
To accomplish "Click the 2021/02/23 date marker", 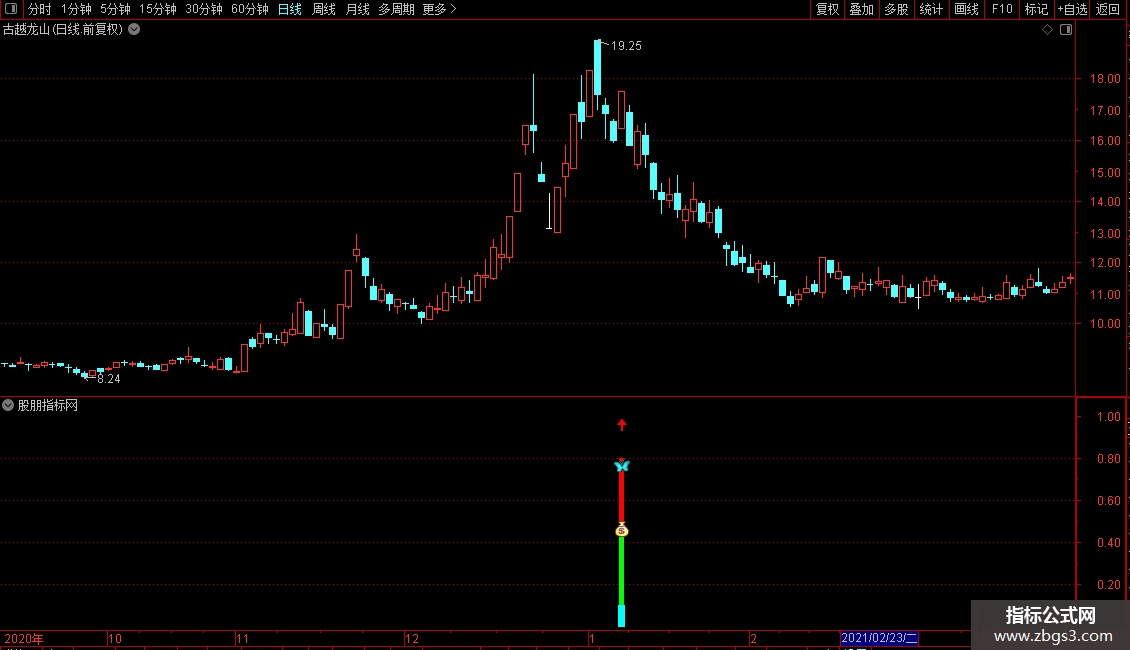I will coord(879,638).
